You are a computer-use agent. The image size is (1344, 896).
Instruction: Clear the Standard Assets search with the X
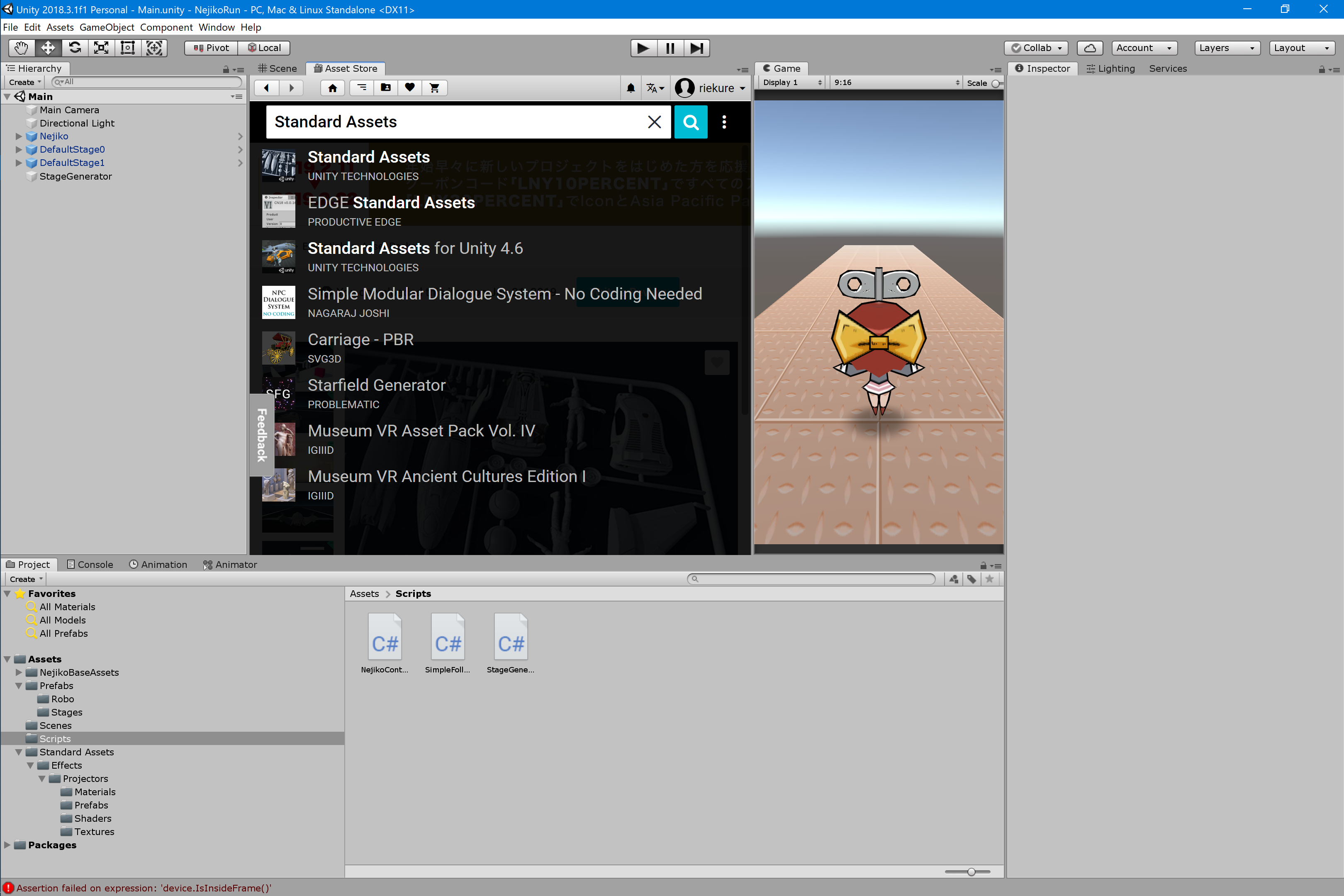click(x=654, y=122)
